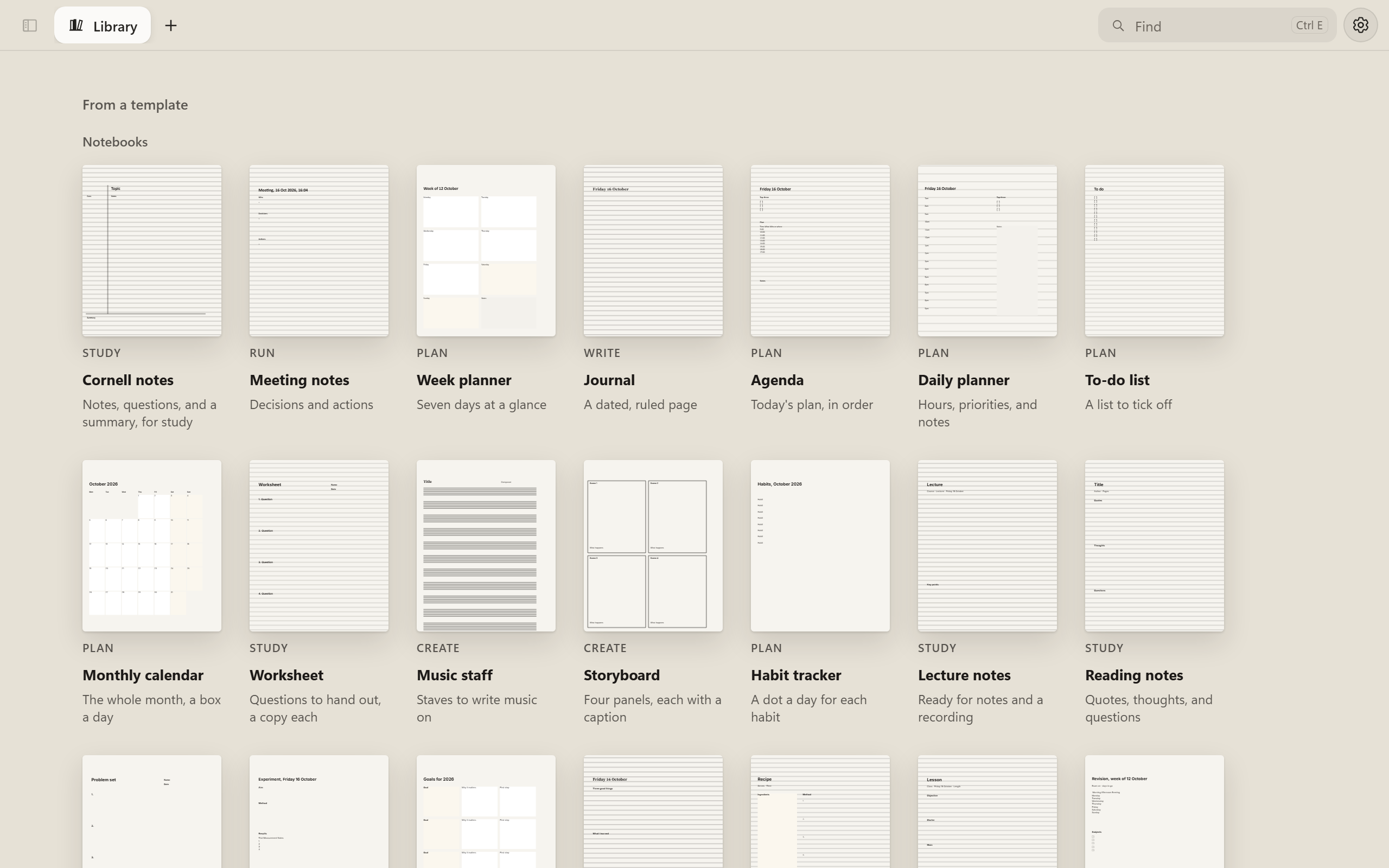Screen dimensions: 1389x868
Task: Open the Library tab
Action: [103, 25]
